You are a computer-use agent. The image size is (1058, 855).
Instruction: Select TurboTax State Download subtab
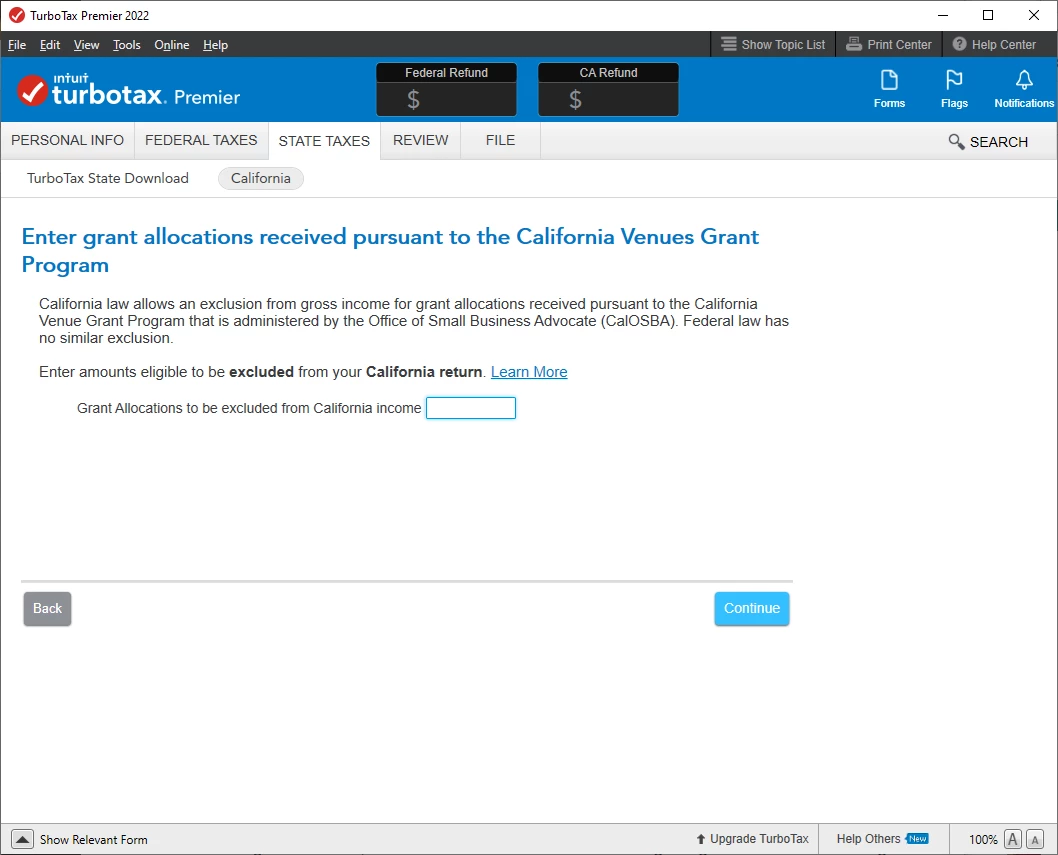(108, 178)
